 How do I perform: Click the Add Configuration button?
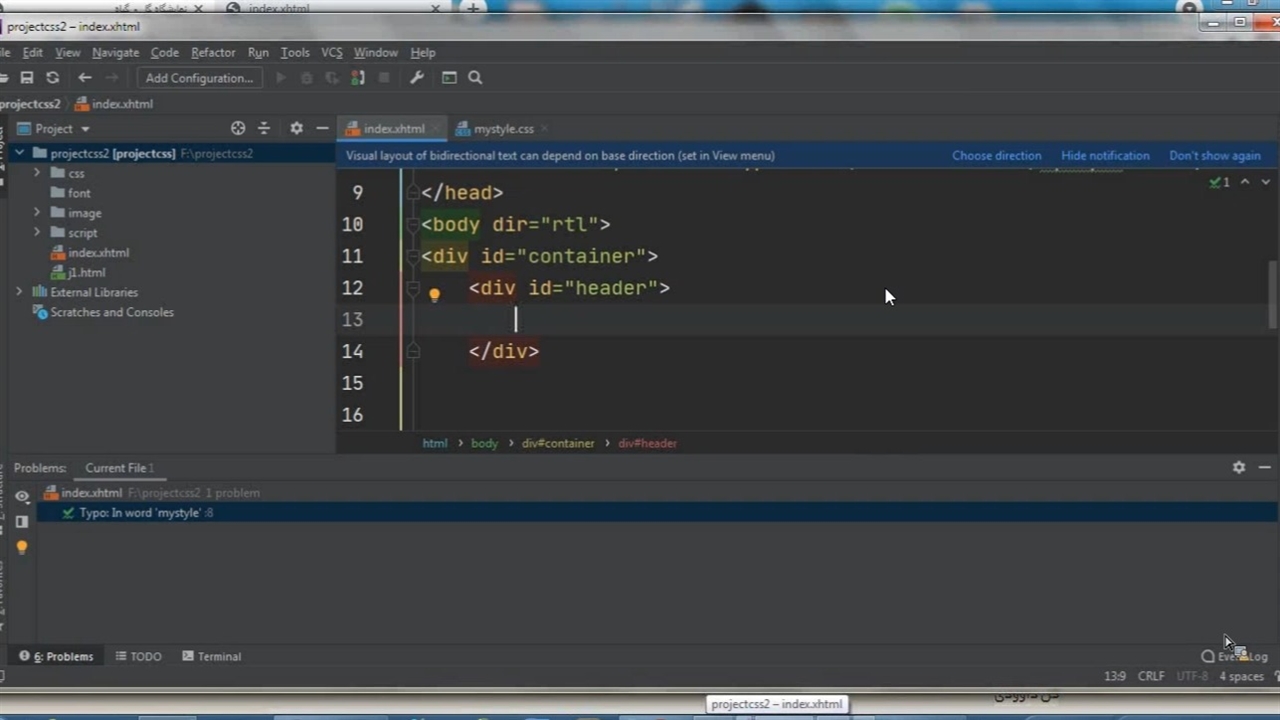(x=199, y=78)
